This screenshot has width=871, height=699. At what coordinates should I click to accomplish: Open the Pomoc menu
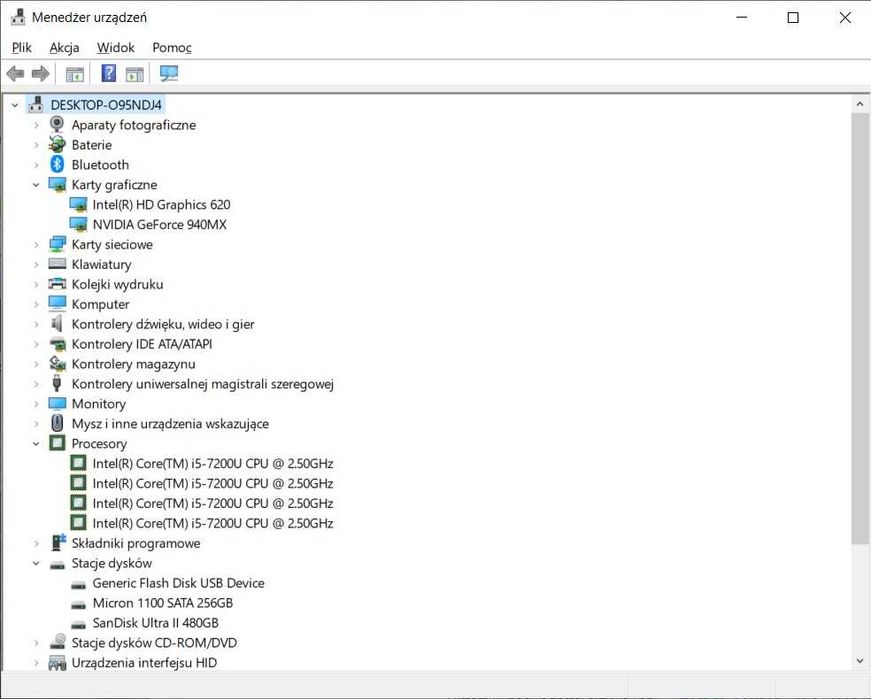click(x=172, y=48)
